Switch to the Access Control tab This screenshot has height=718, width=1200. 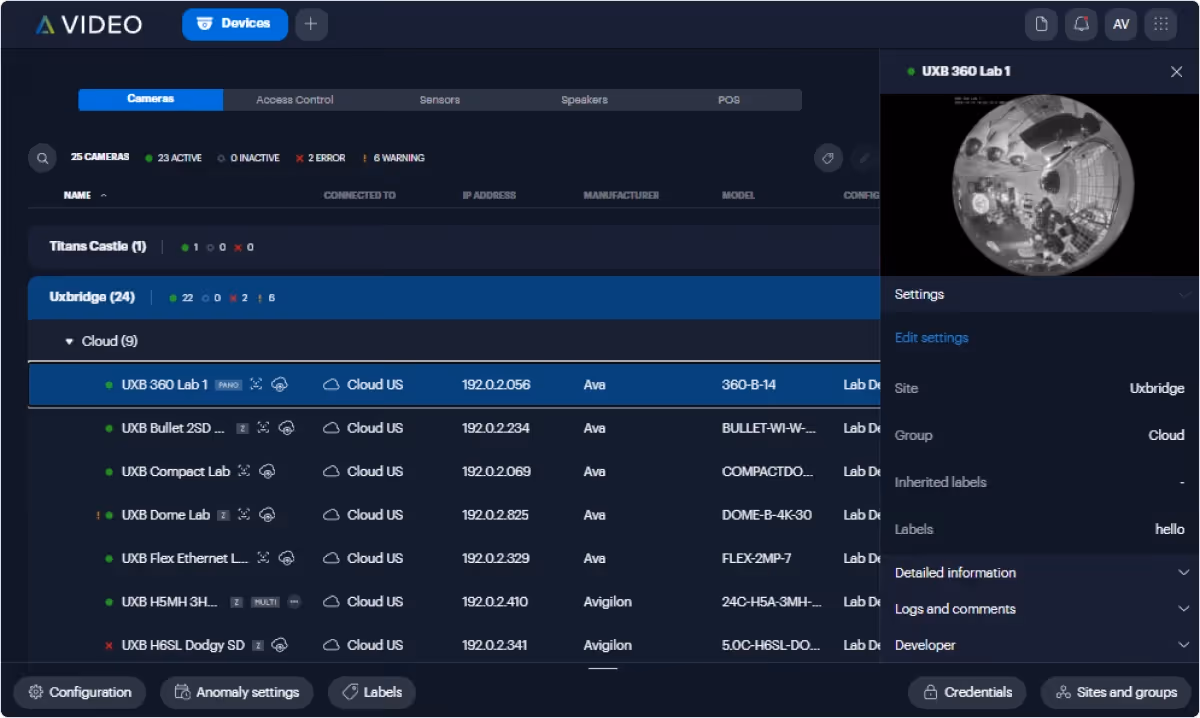pyautogui.click(x=295, y=100)
